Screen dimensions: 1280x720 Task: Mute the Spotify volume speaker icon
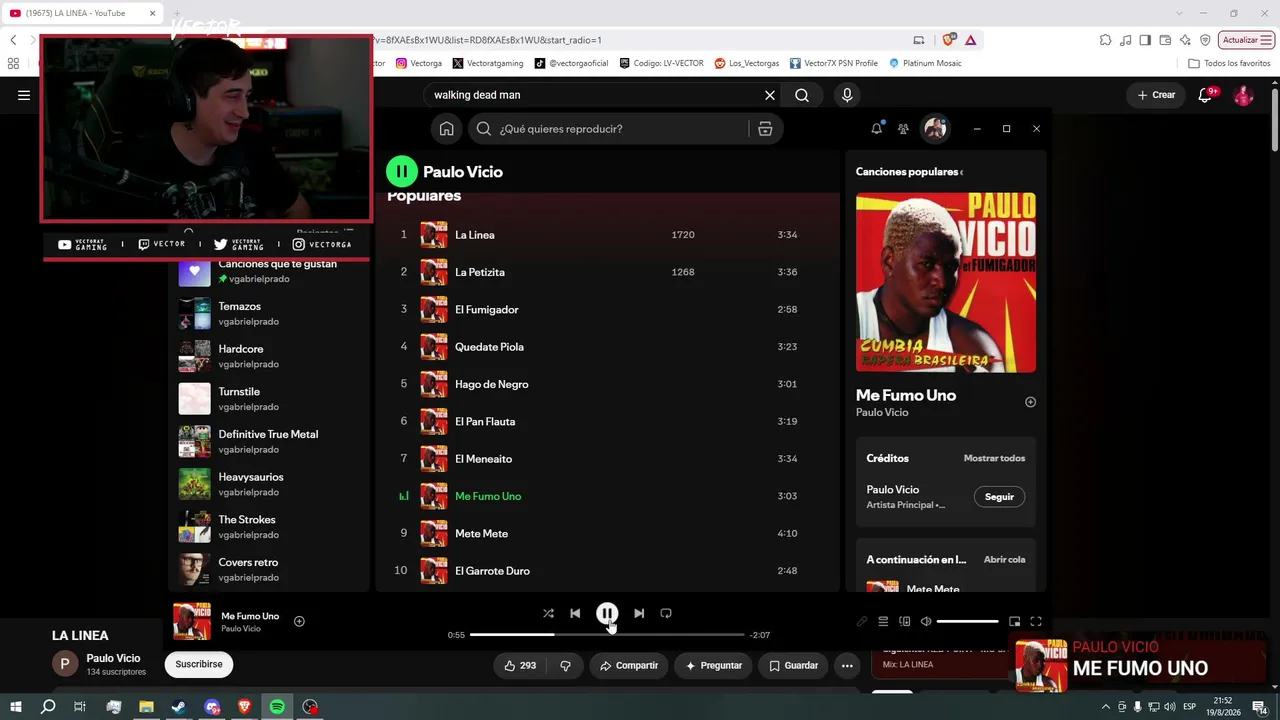[x=926, y=621]
